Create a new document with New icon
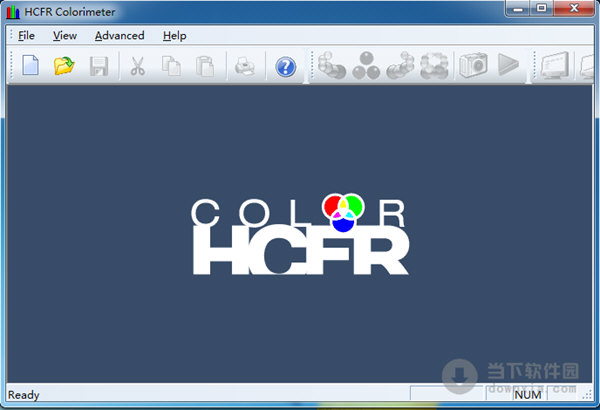Screen dimensions: 600x410 tap(30, 65)
